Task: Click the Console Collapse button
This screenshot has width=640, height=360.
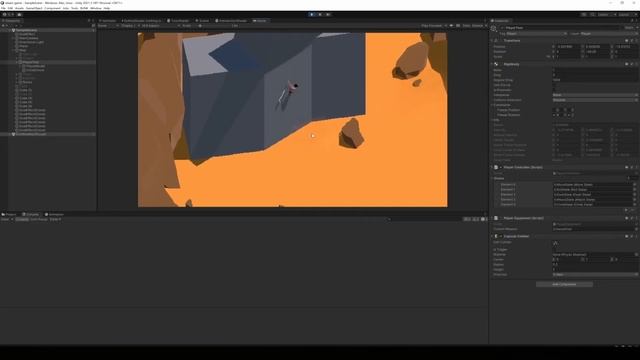Action: pyautogui.click(x=22, y=219)
